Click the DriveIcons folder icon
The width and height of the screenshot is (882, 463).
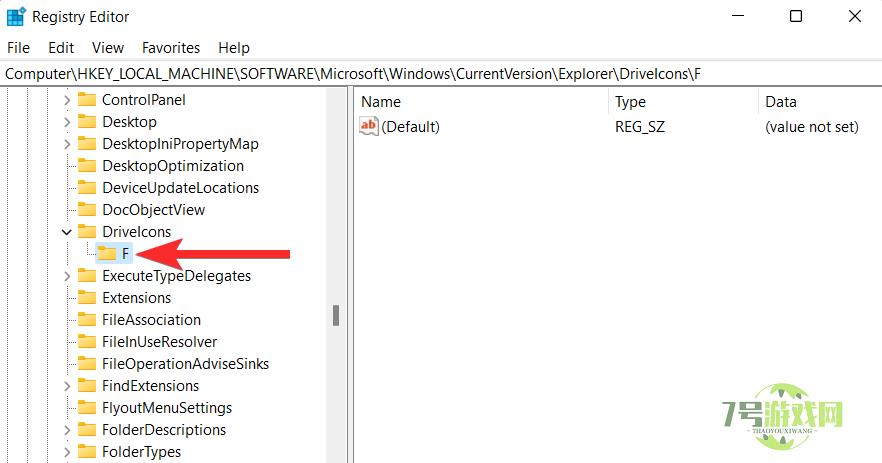click(87, 231)
